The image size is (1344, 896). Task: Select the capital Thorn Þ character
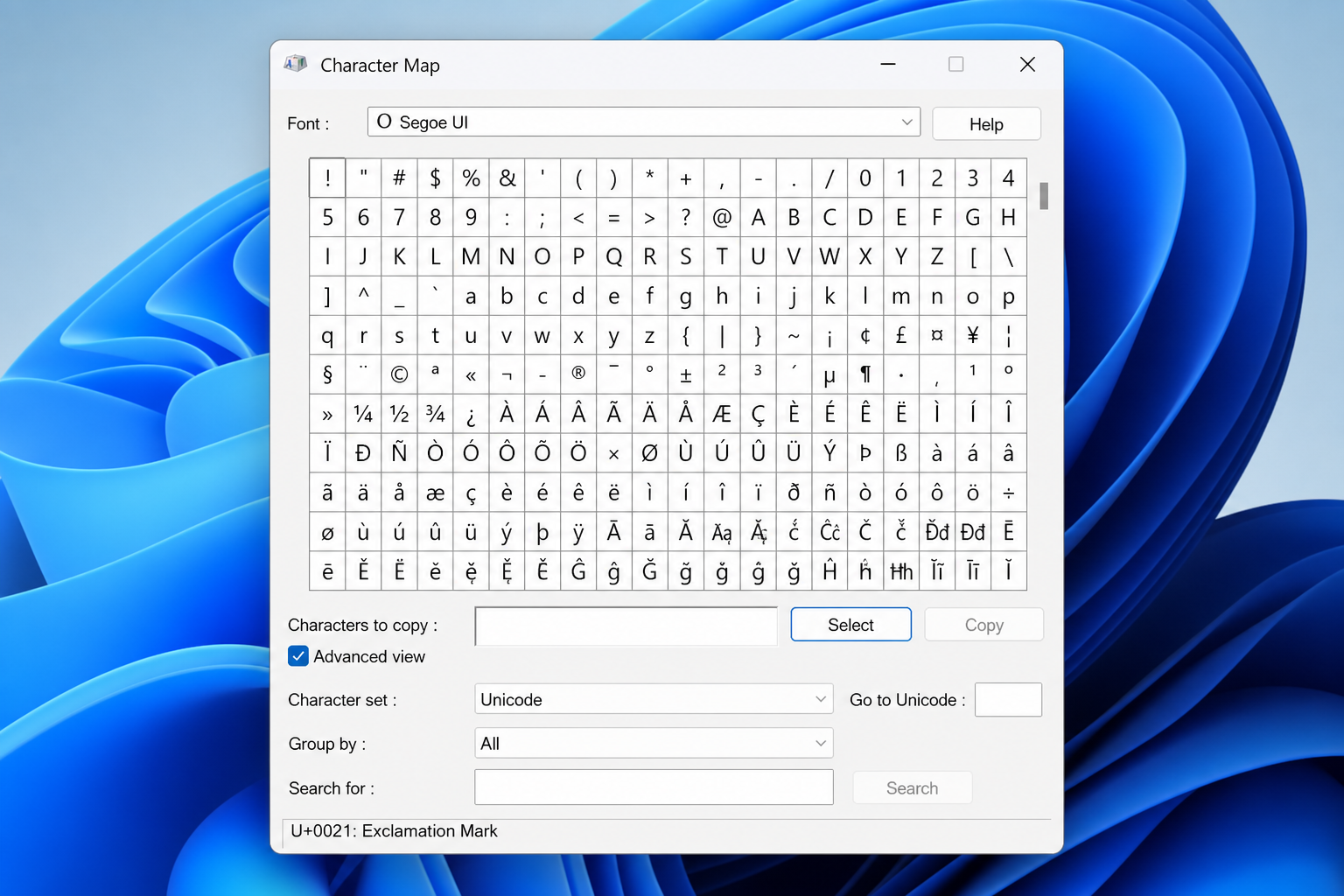click(x=865, y=454)
